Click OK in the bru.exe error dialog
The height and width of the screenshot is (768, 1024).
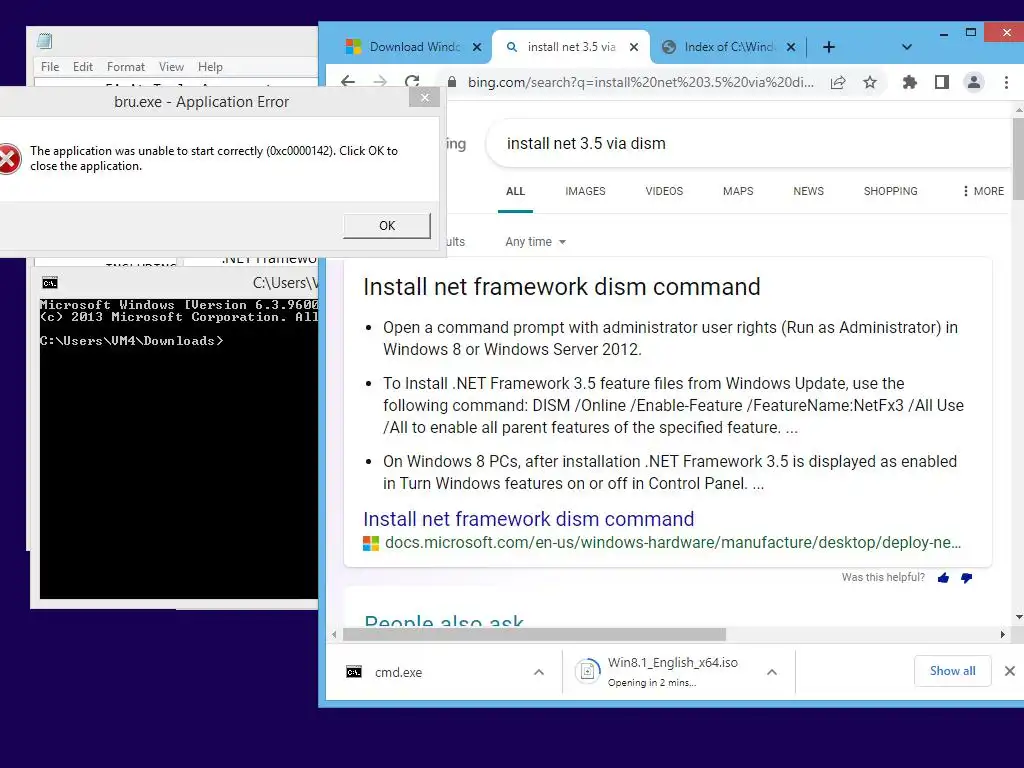pyautogui.click(x=387, y=225)
